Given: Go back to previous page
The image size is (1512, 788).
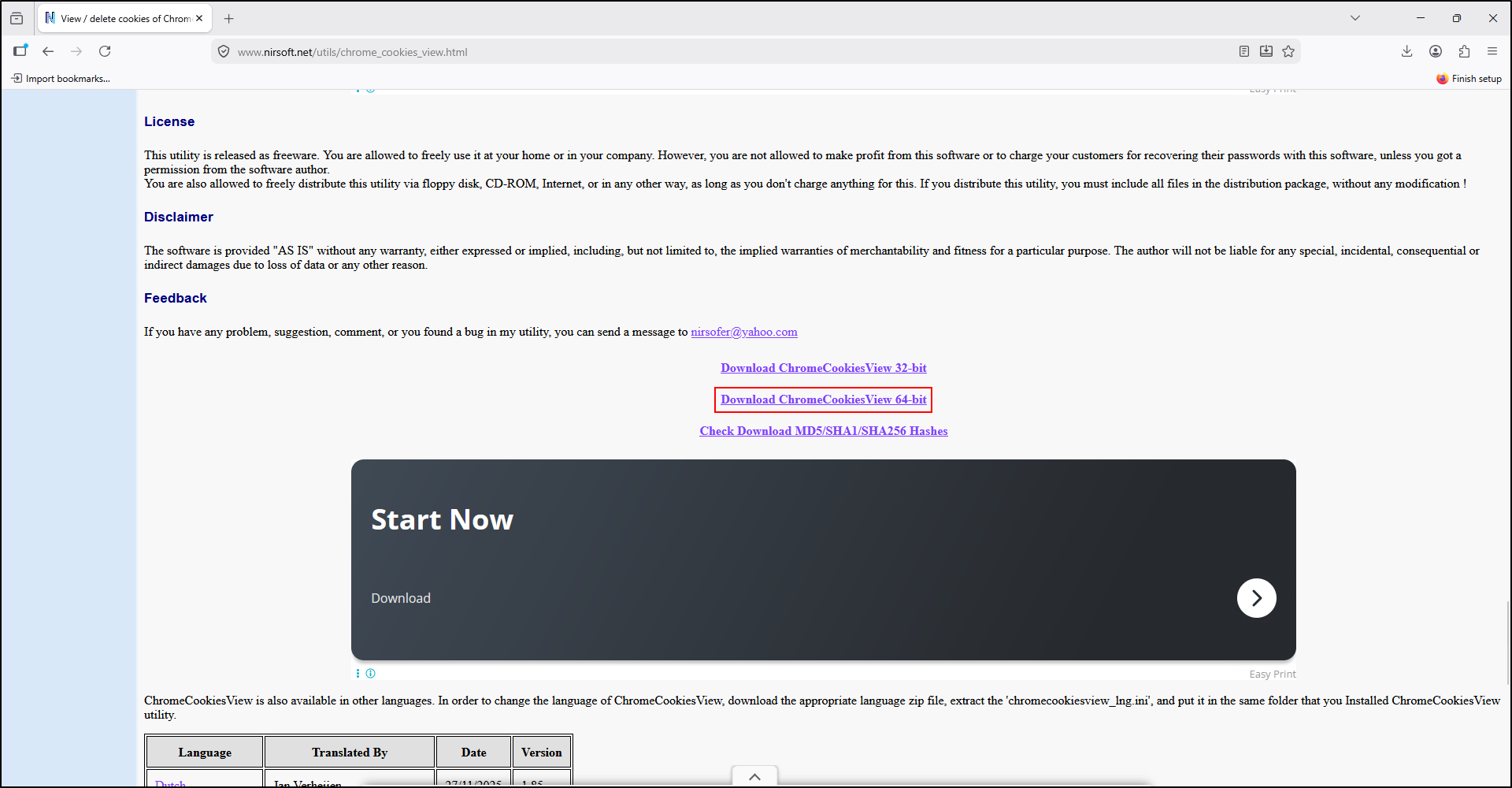Looking at the screenshot, I should pos(48,51).
